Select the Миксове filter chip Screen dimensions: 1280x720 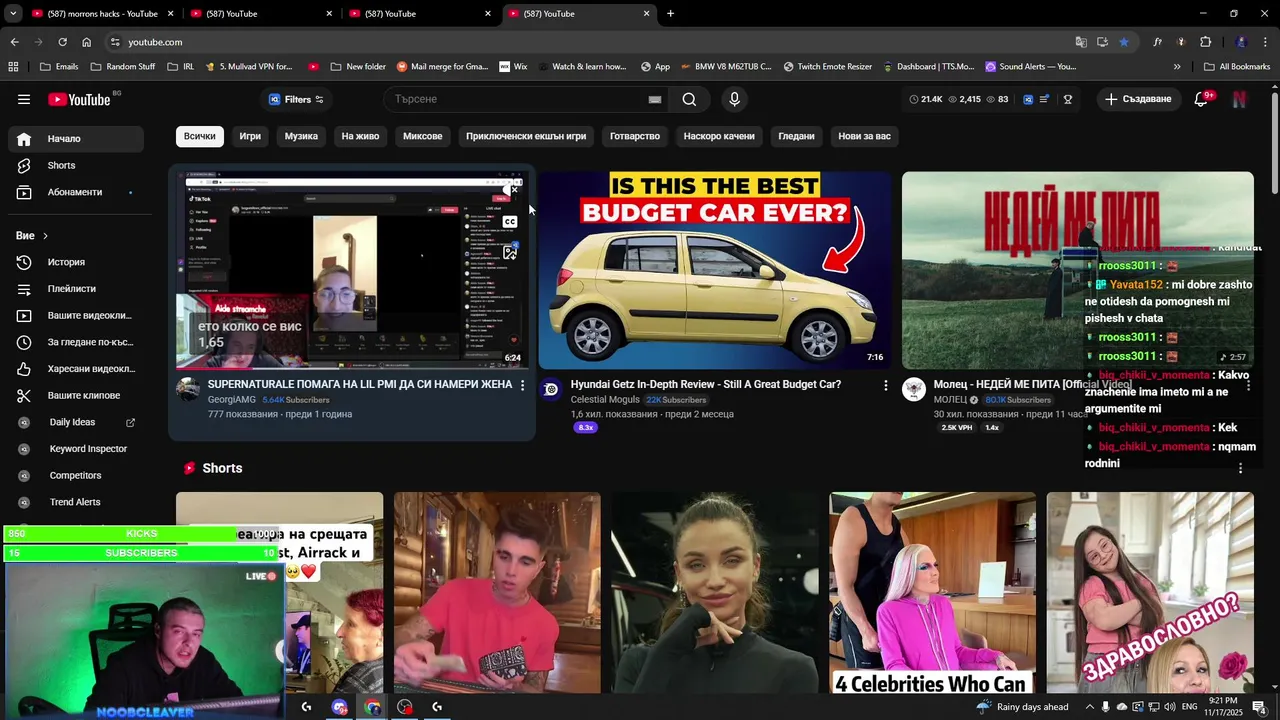pos(422,136)
